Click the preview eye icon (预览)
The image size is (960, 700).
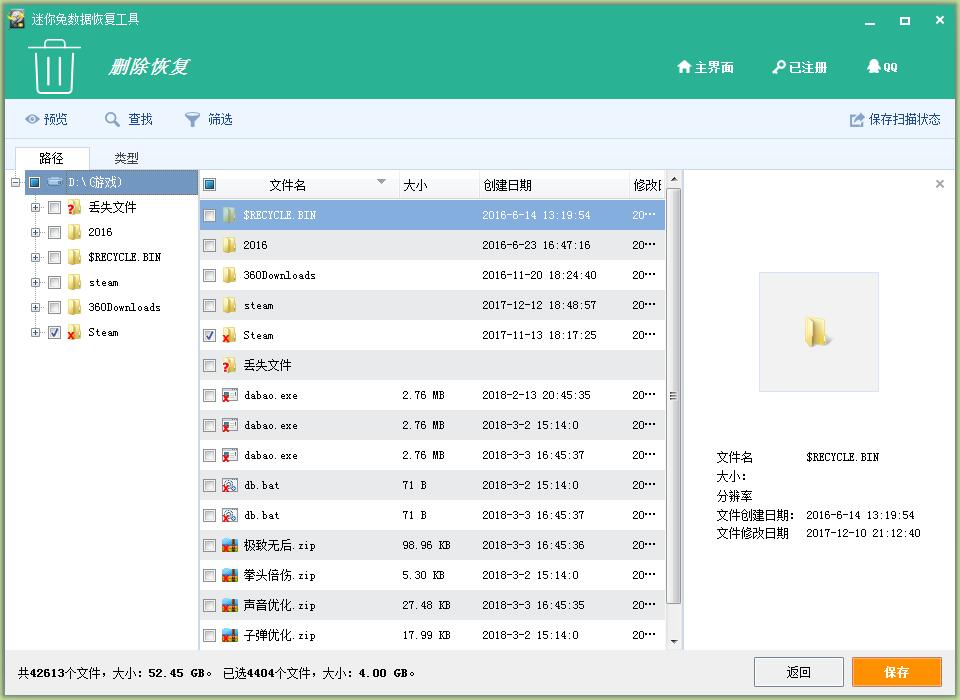(32, 119)
